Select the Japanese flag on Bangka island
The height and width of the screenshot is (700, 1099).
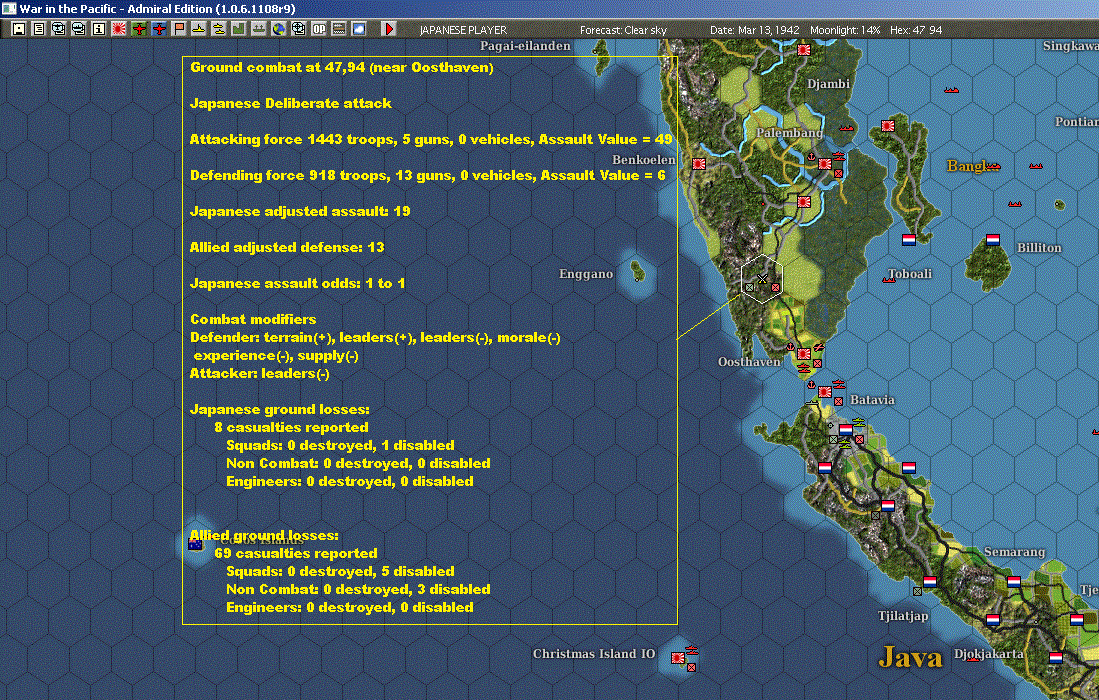pos(888,126)
